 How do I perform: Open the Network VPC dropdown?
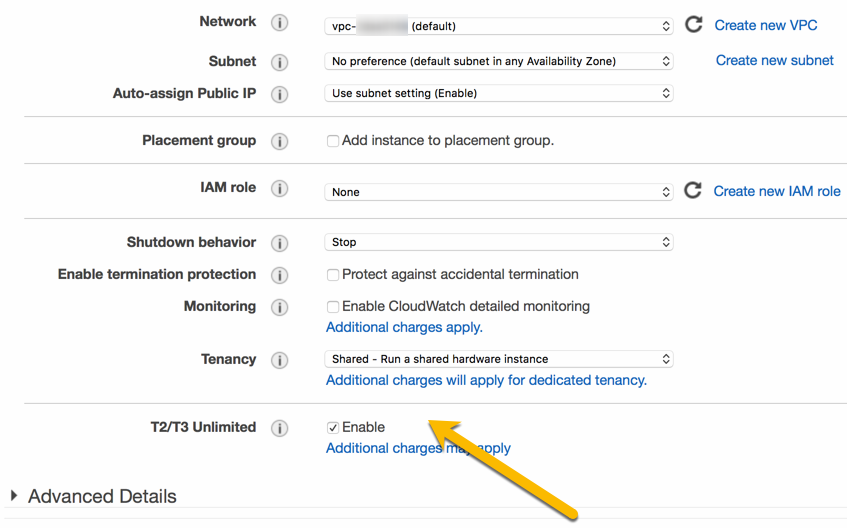click(498, 26)
